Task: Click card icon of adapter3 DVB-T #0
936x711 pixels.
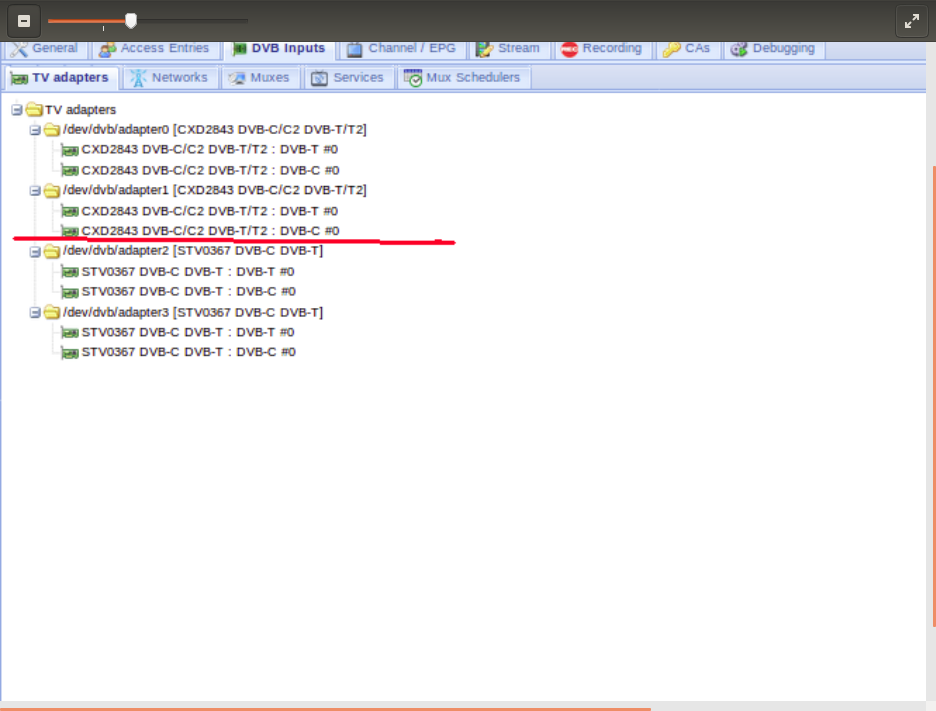Action: pos(70,333)
